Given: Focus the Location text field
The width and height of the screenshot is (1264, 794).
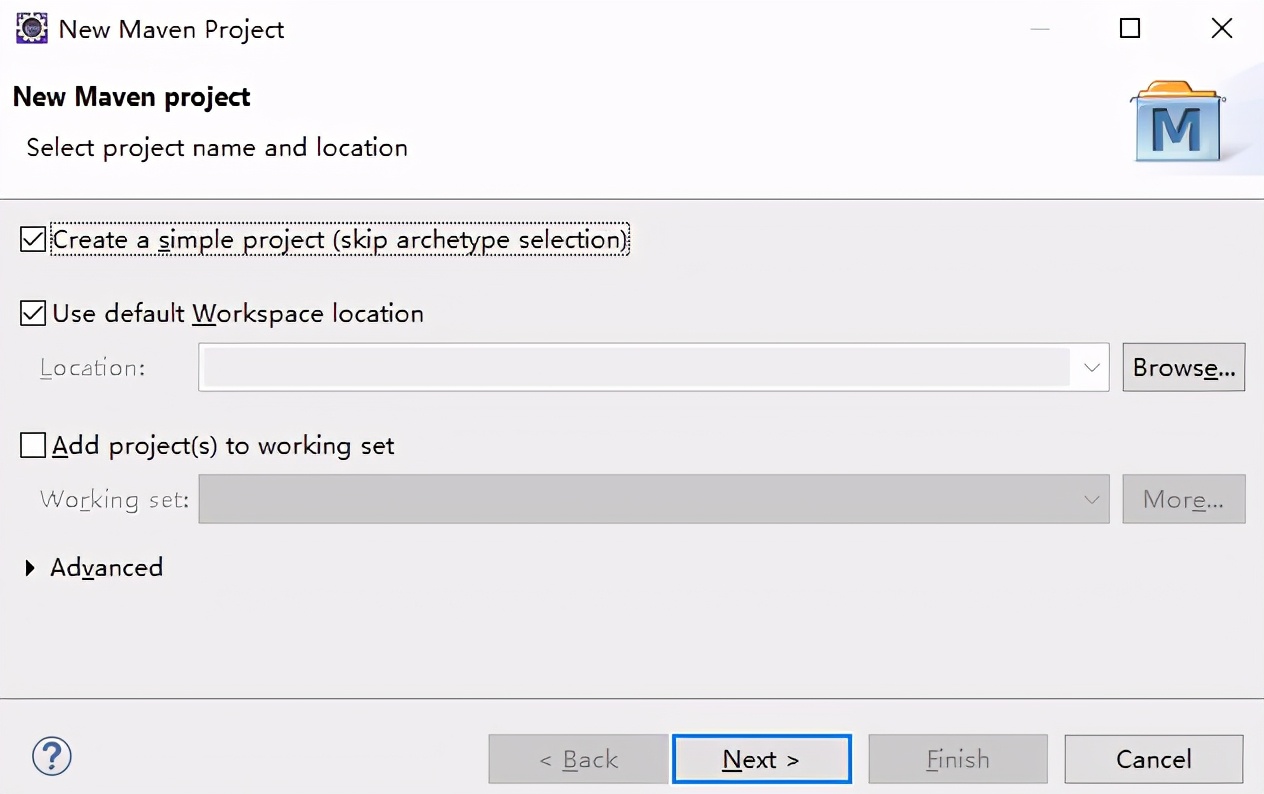Looking at the screenshot, I should pyautogui.click(x=636, y=368).
